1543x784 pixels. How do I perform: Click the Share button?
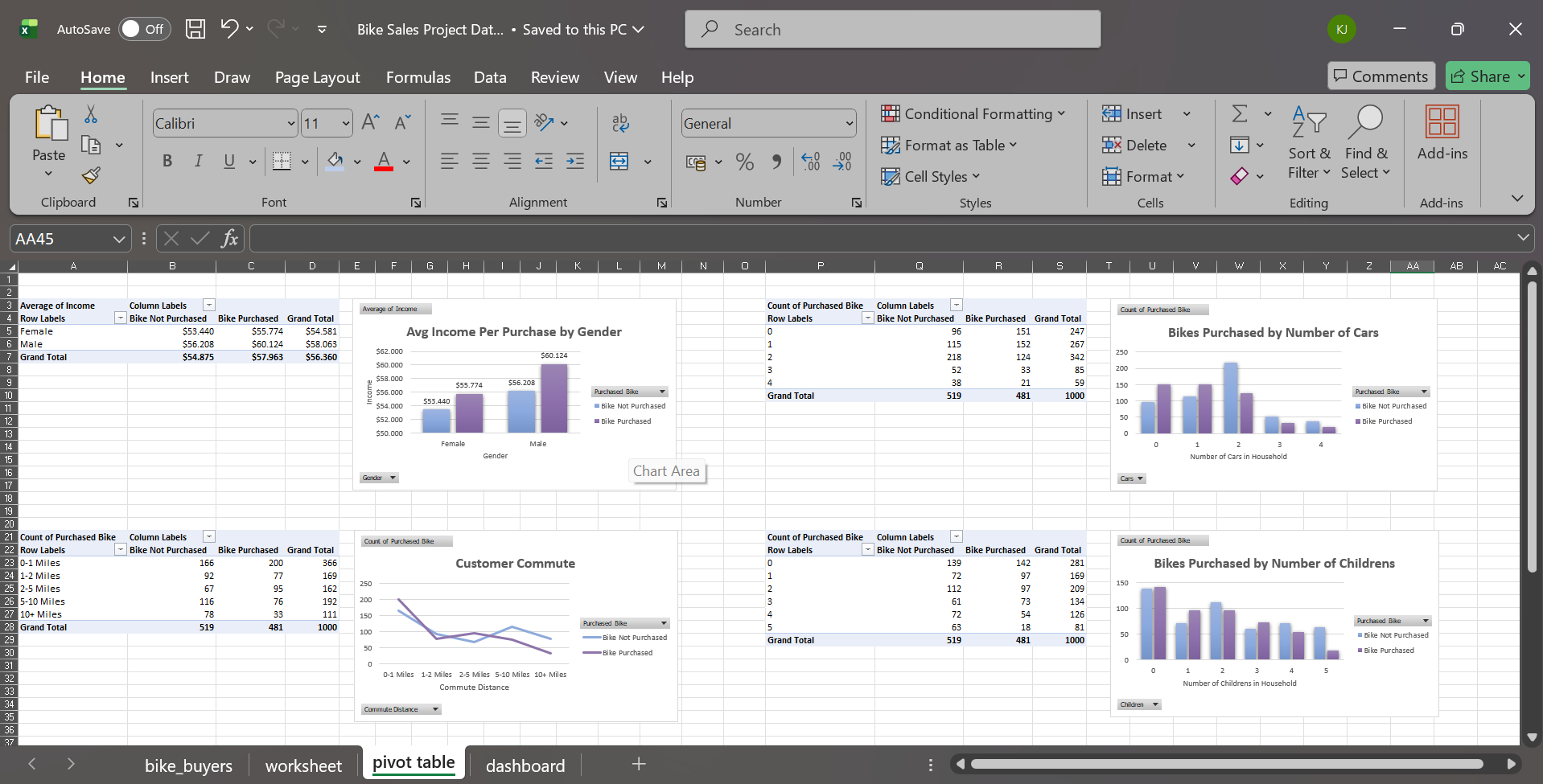coord(1487,76)
